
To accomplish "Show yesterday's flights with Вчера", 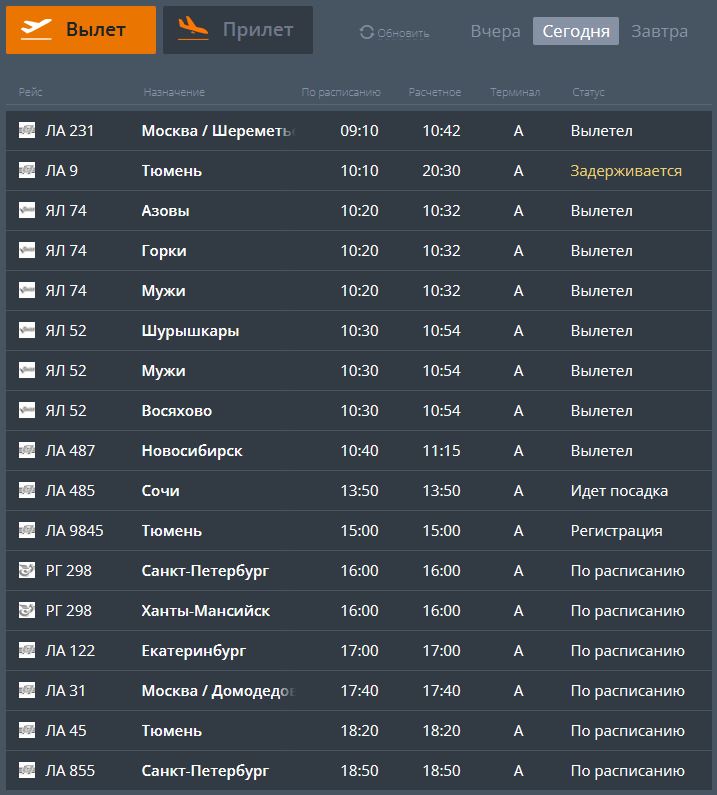I will (x=495, y=31).
